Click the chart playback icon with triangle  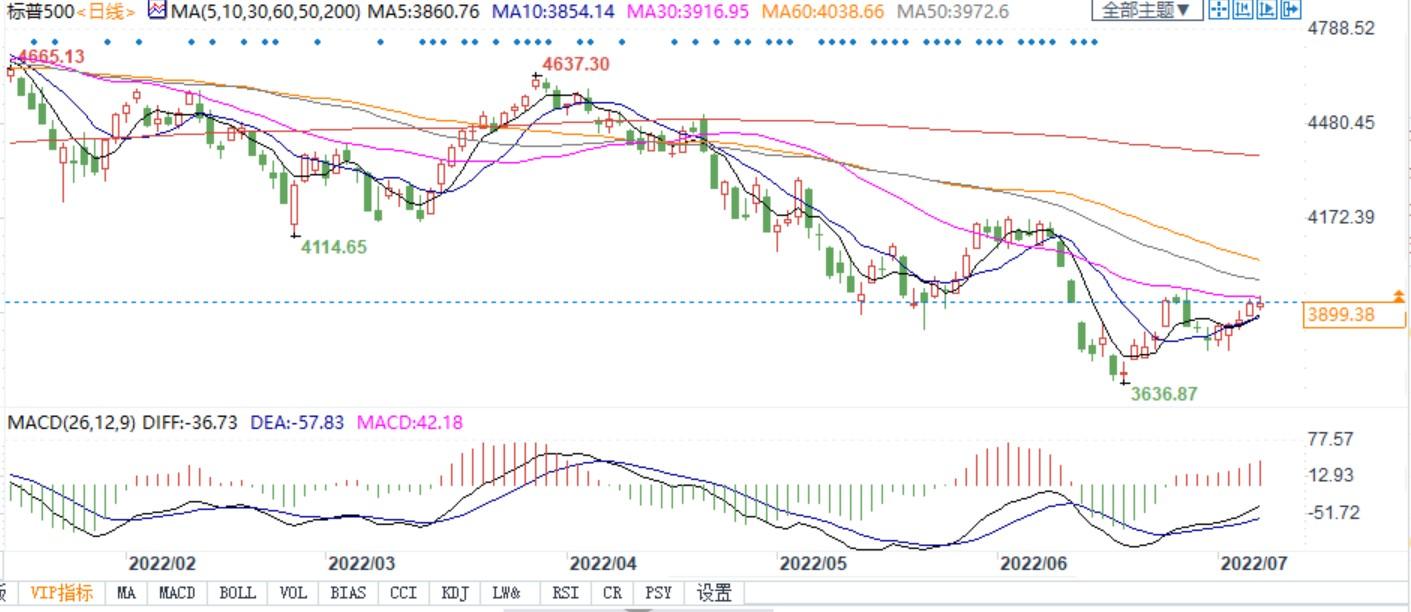click(1266, 10)
